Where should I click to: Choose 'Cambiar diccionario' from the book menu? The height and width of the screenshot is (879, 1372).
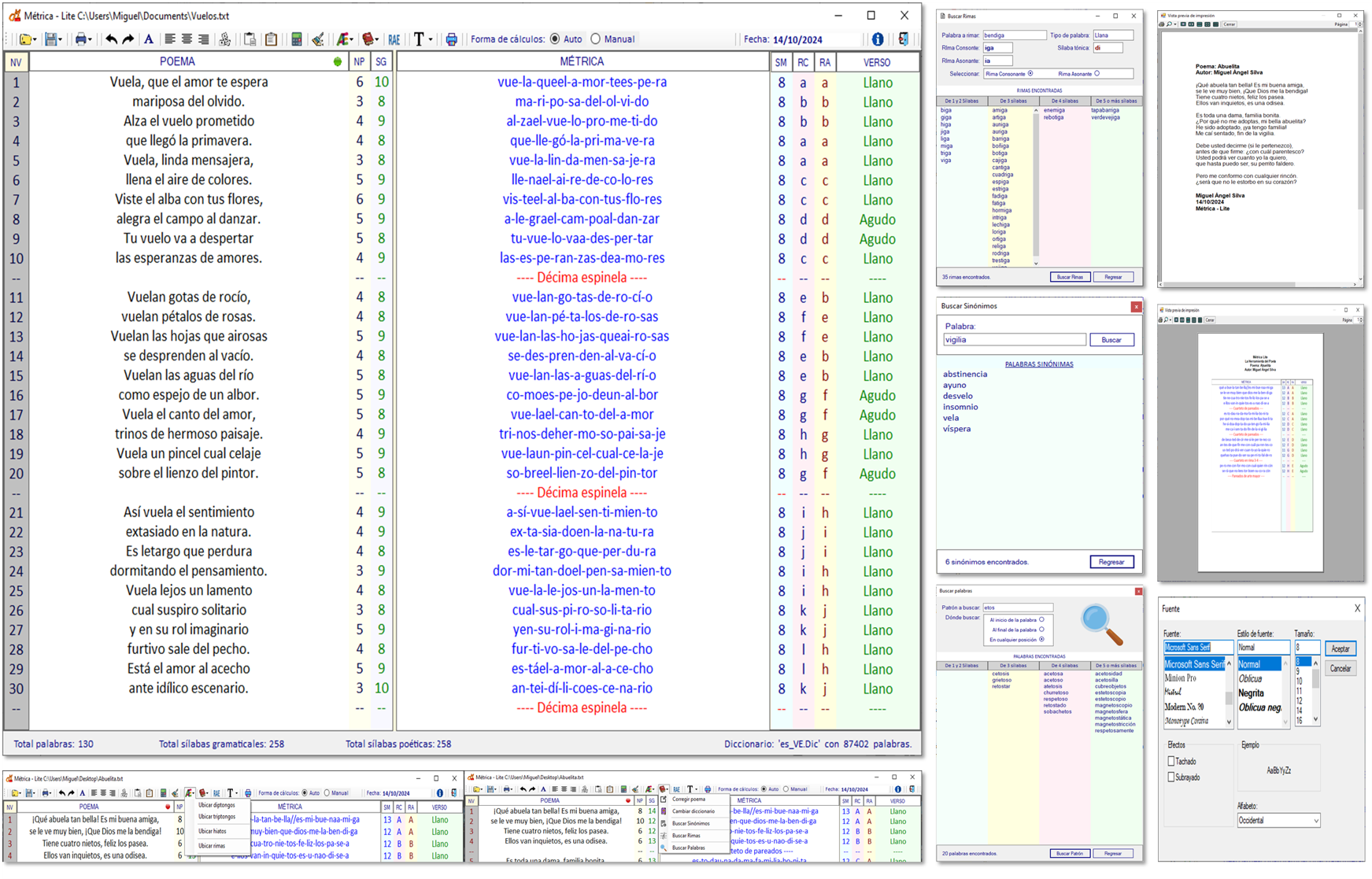(693, 811)
